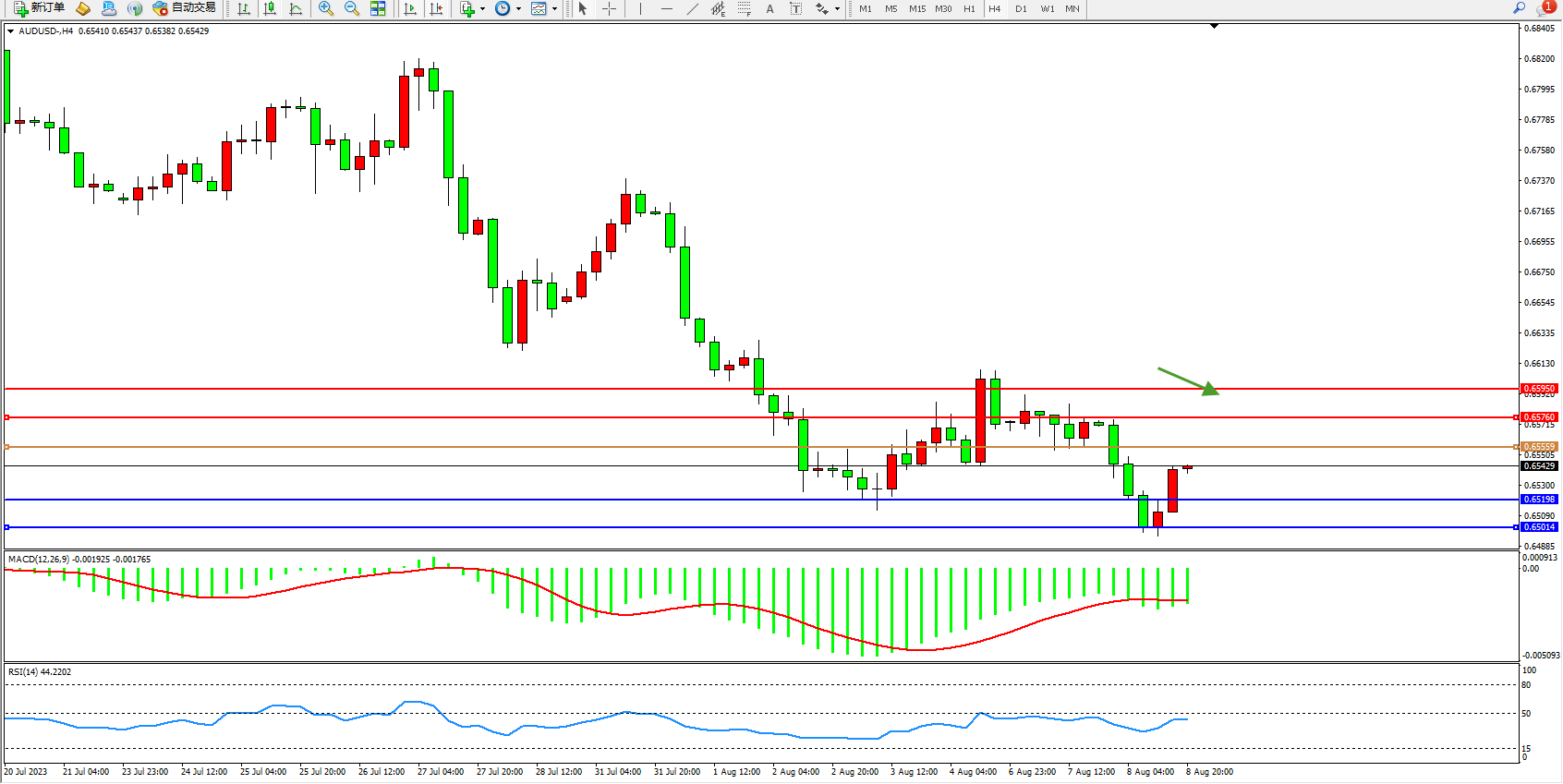Open the indicators list dropdown arrow
Viewport: 1563px width, 784px height.
coord(483,8)
